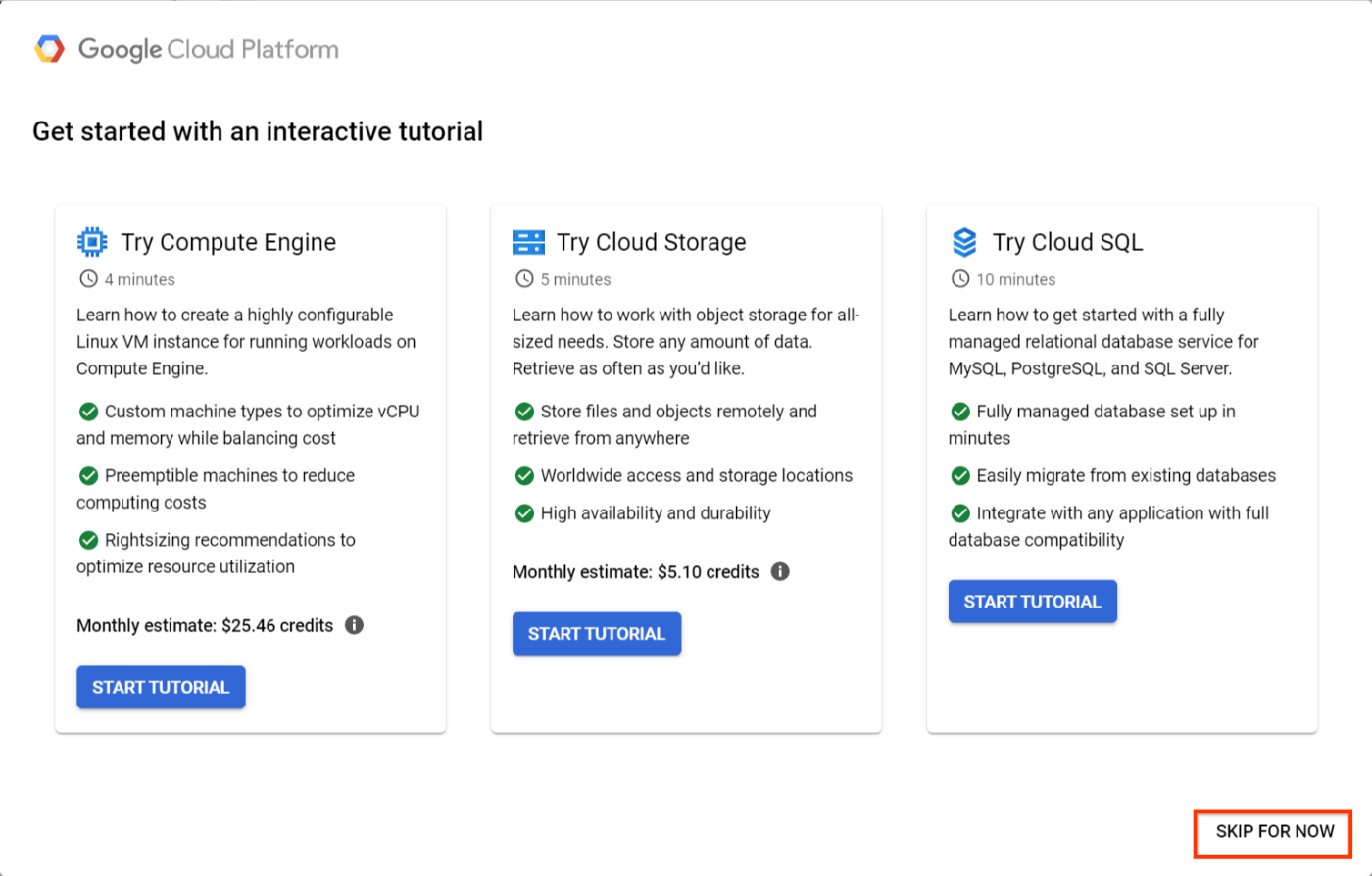
Task: Click the 4 minutes duration text
Action: [x=140, y=280]
